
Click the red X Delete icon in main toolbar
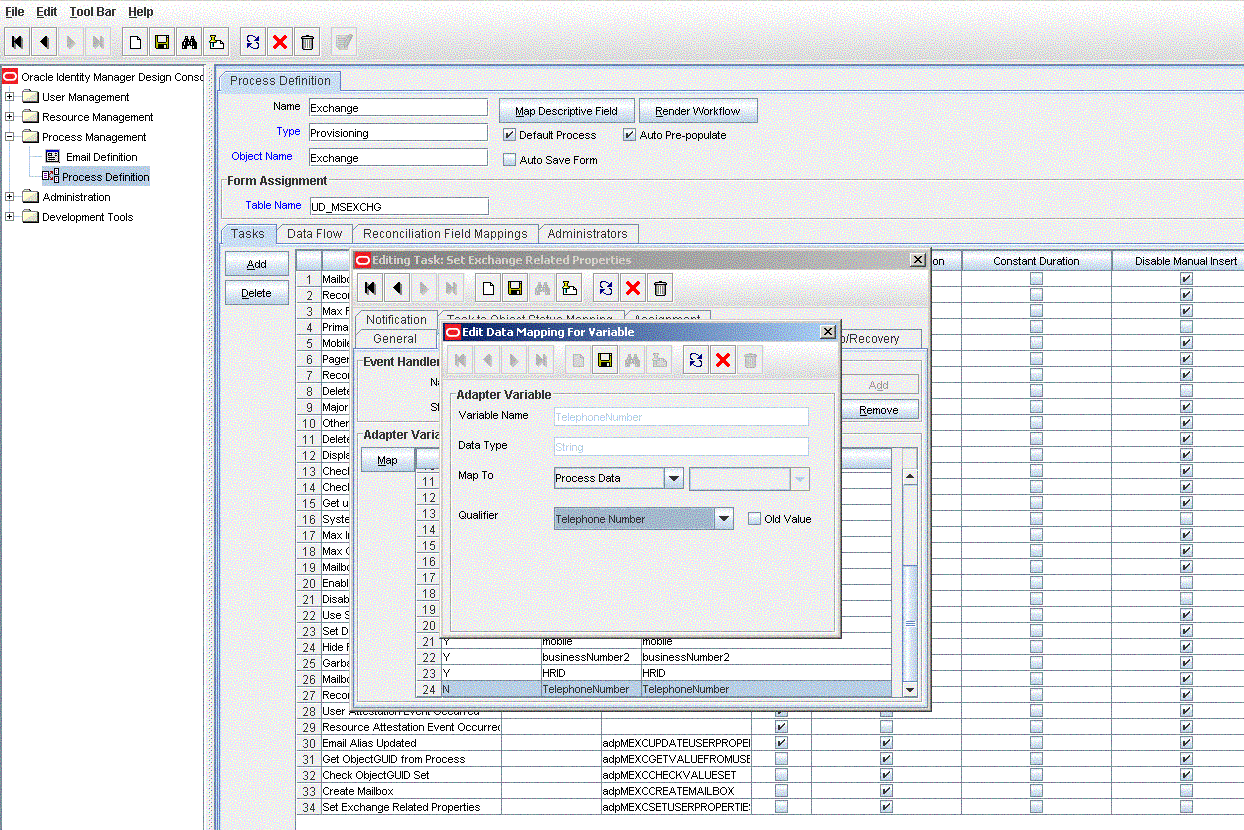click(x=280, y=42)
